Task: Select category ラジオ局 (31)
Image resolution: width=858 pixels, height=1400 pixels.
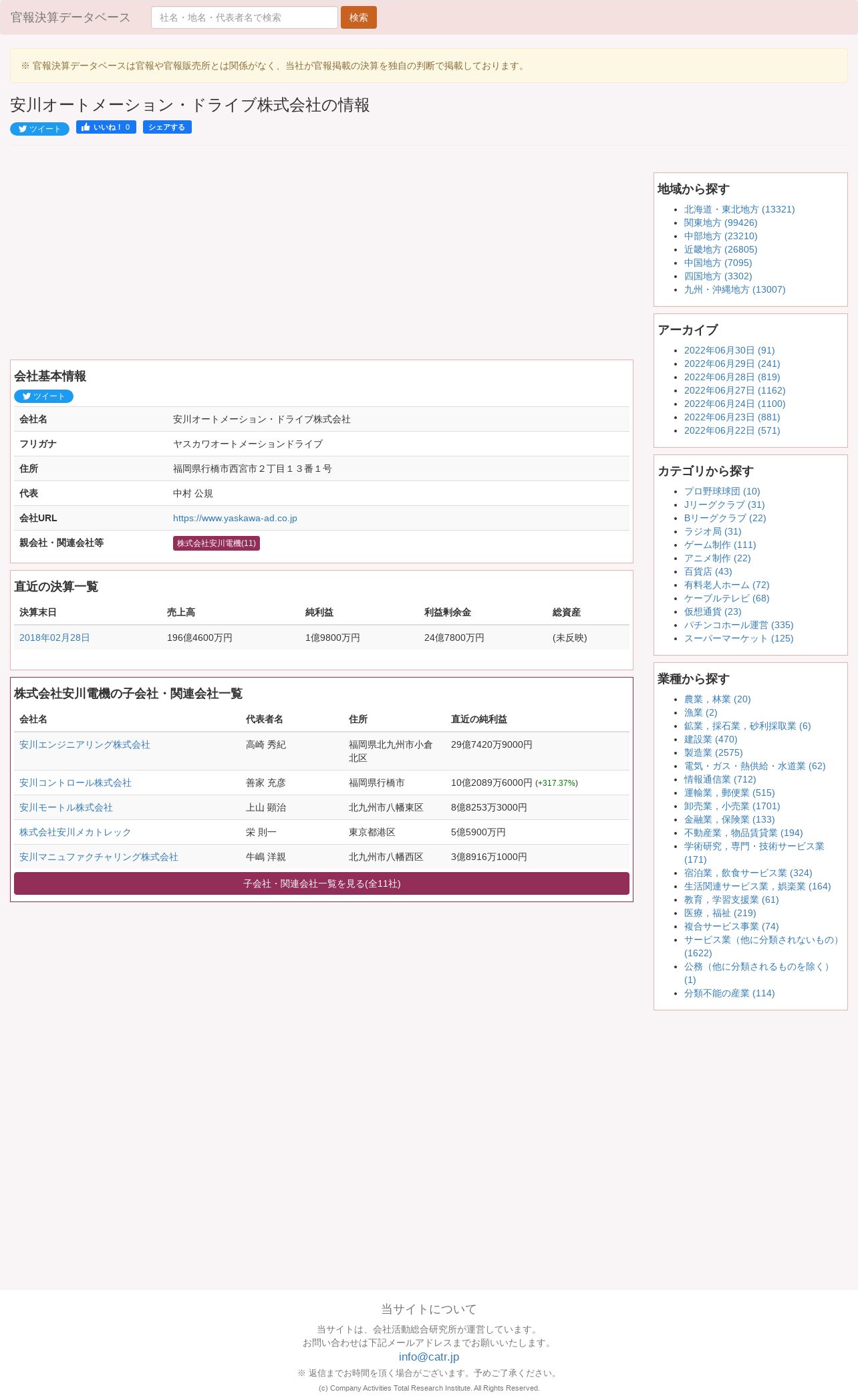Action: click(x=713, y=531)
